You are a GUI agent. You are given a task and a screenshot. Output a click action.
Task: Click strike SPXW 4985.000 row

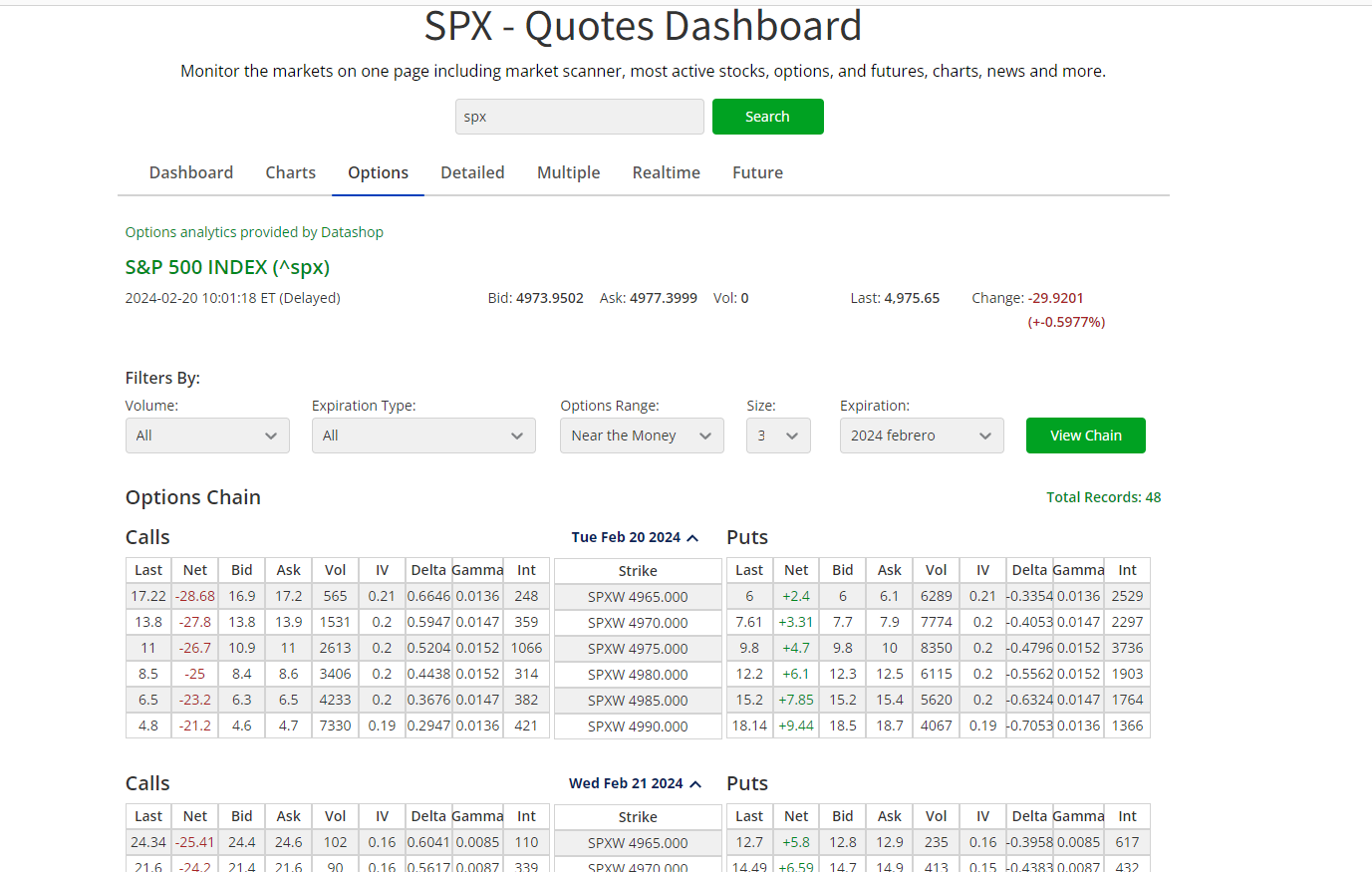pyautogui.click(x=638, y=701)
